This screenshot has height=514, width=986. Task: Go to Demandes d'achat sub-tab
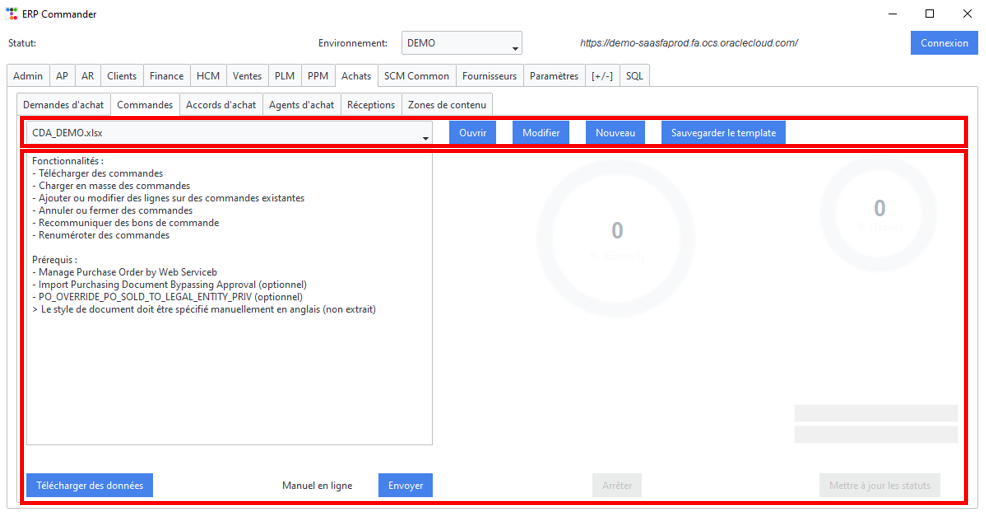tap(64, 104)
